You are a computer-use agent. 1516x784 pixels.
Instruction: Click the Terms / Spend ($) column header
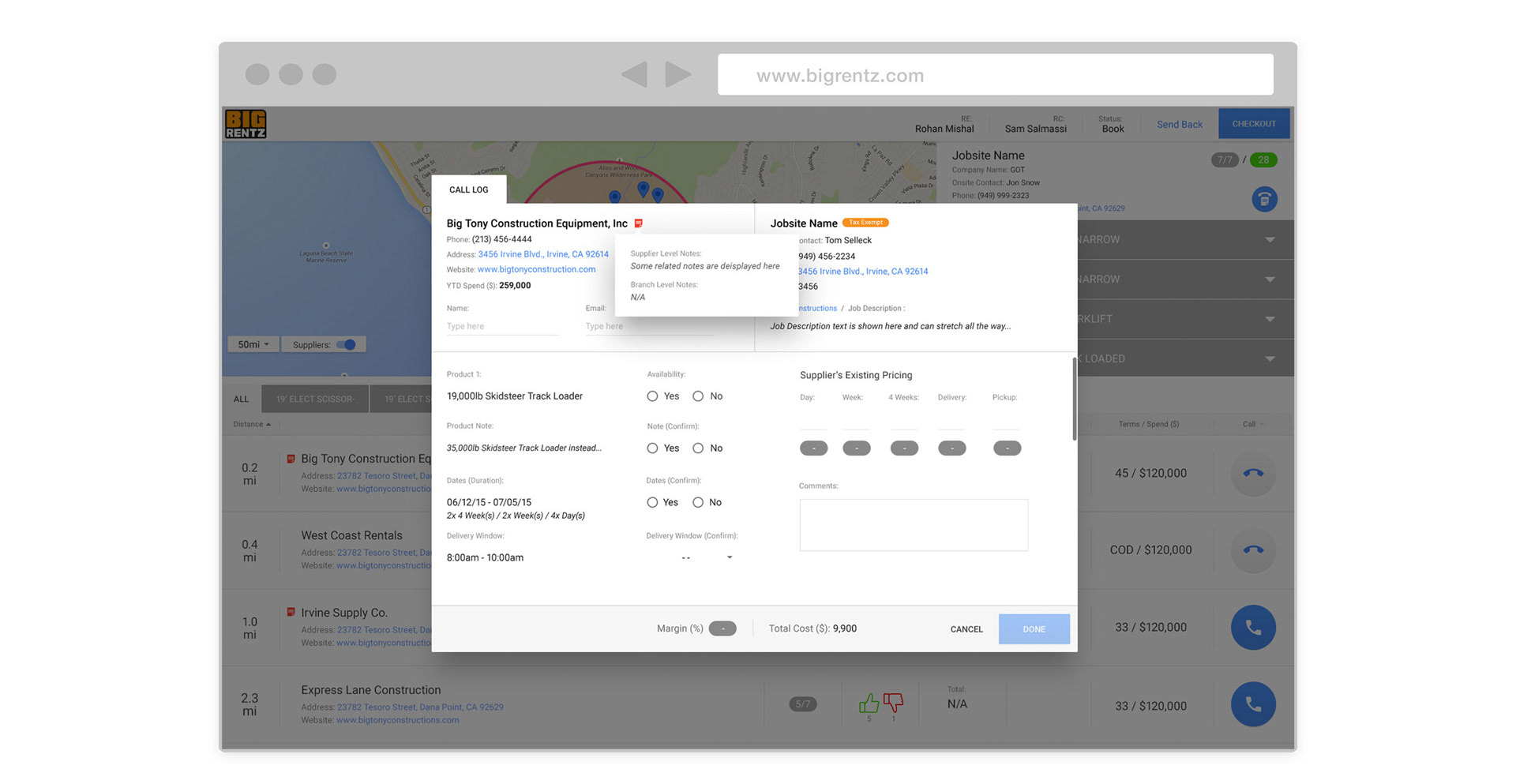tap(1149, 424)
